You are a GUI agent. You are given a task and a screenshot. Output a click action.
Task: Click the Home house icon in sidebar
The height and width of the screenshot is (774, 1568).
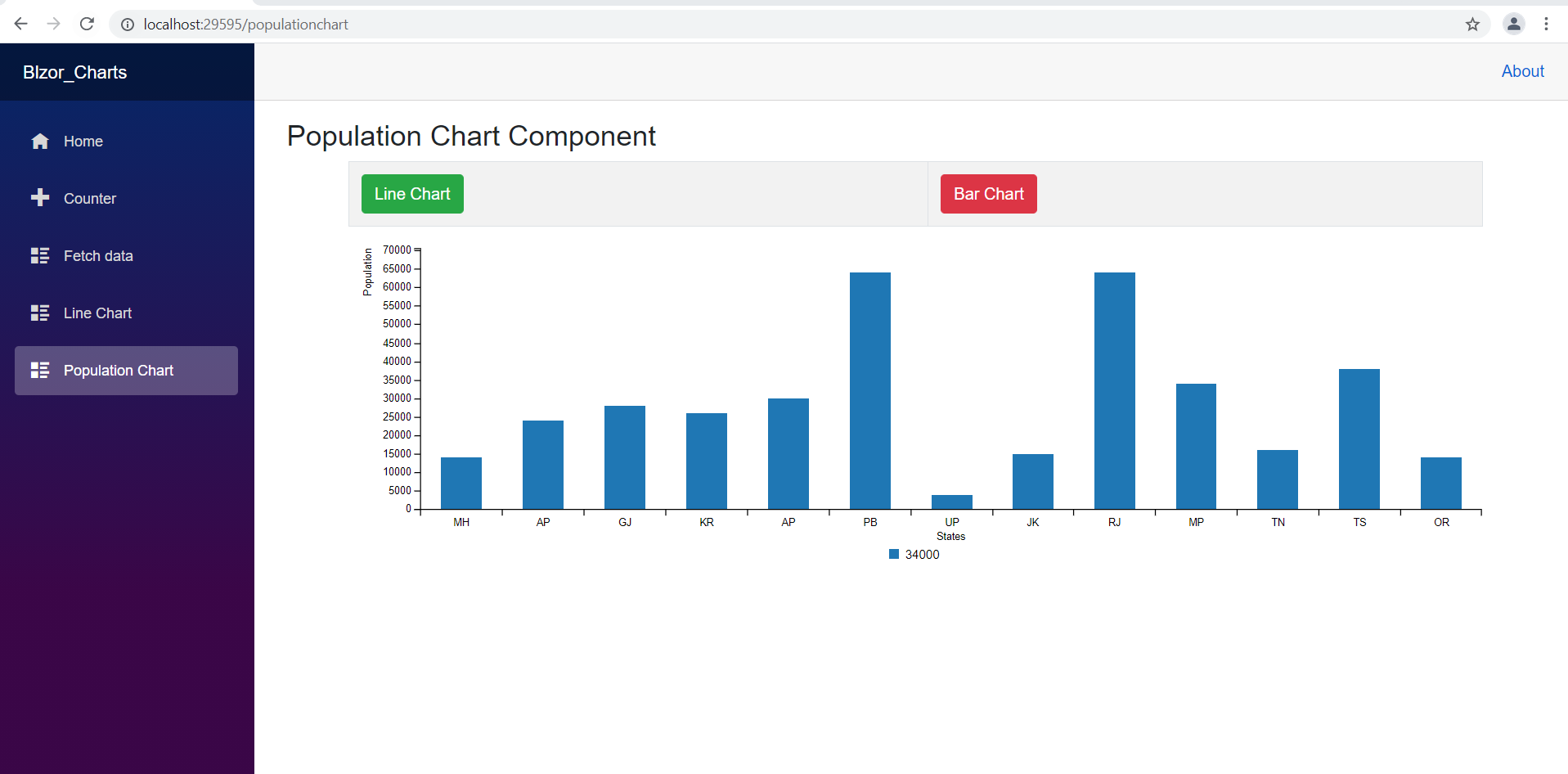tap(39, 141)
